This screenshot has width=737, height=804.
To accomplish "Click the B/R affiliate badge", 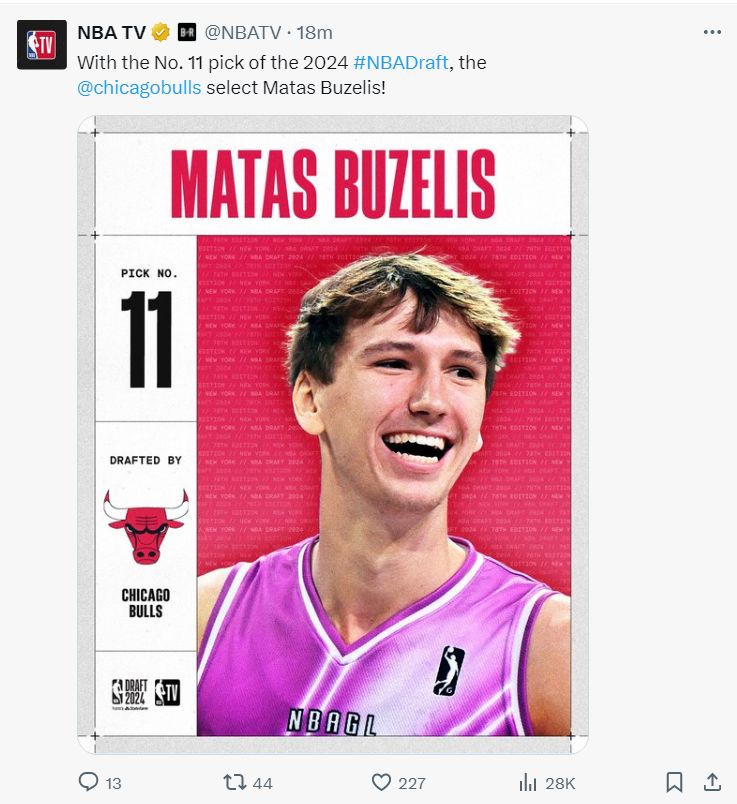I will click(187, 32).
